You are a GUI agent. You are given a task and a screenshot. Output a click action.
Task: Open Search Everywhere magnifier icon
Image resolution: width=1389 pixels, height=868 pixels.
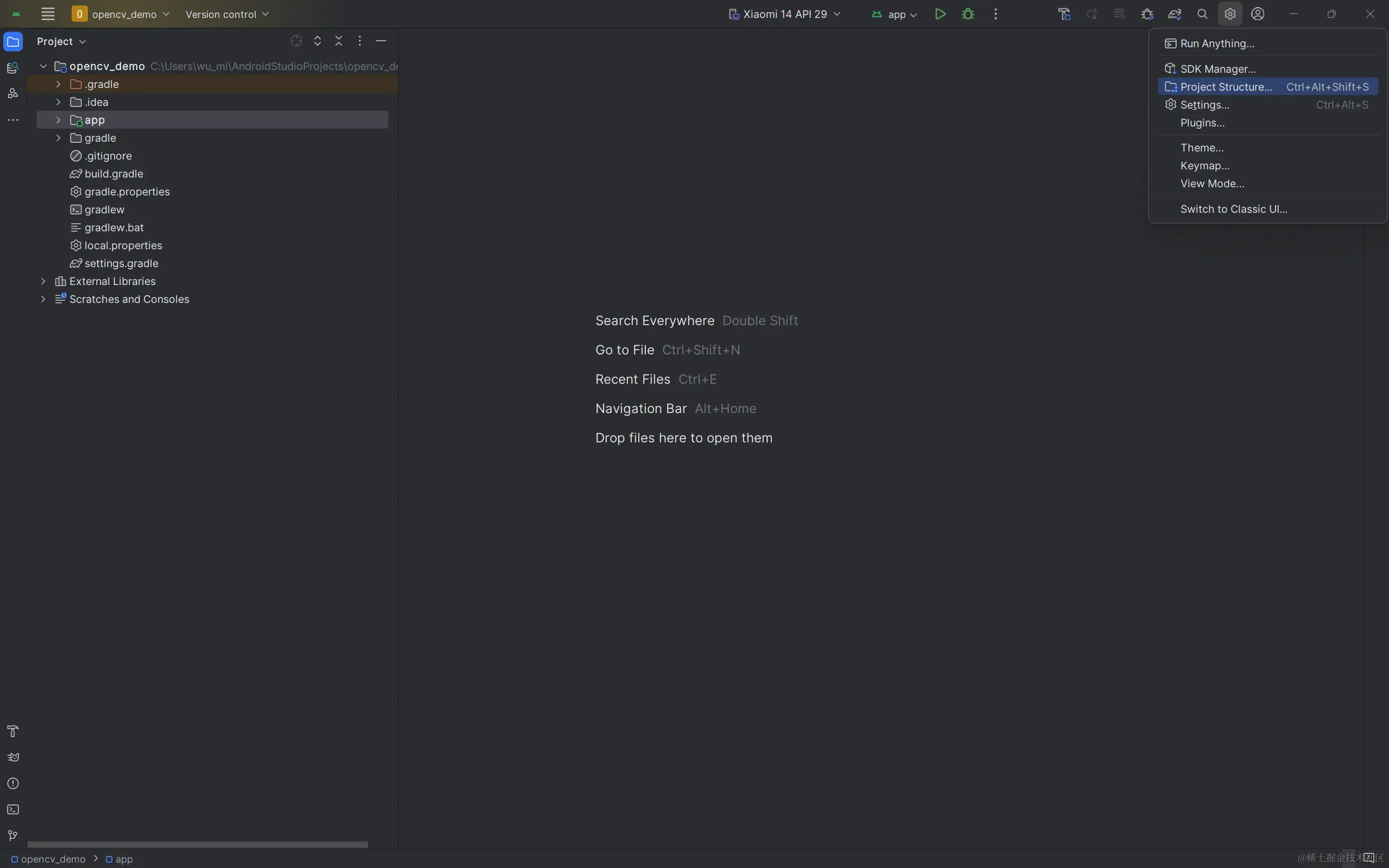tap(1202, 14)
